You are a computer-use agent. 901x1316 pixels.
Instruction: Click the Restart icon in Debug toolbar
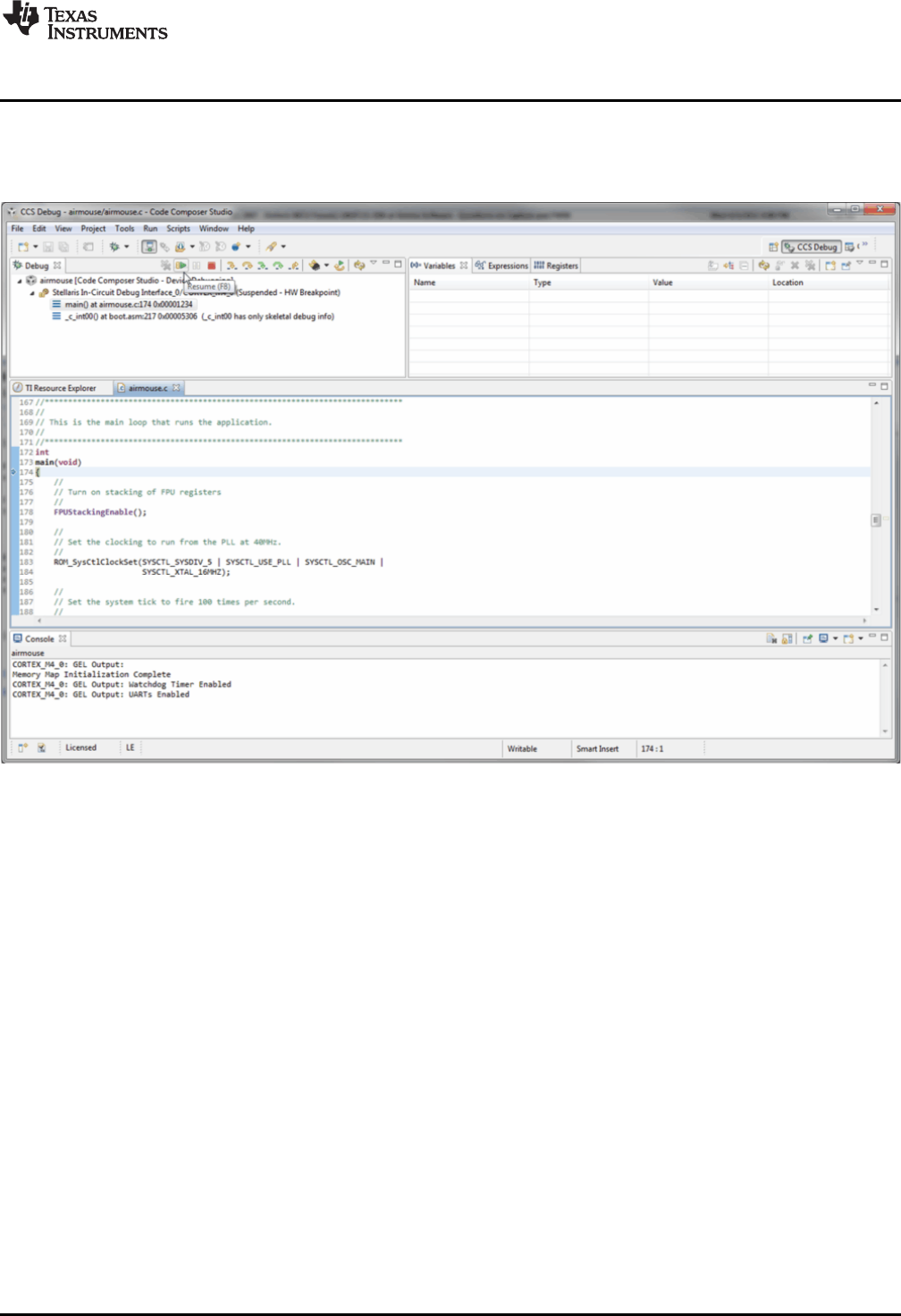coord(340,266)
